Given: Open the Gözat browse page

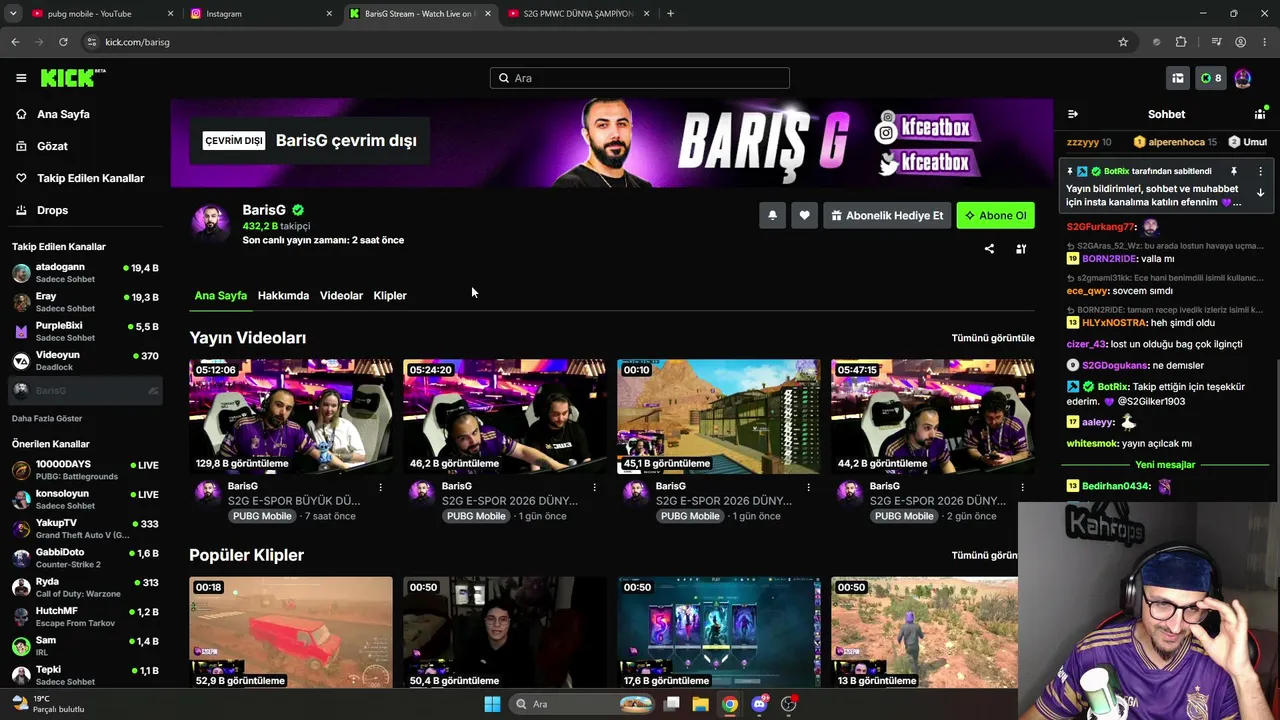Looking at the screenshot, I should pyautogui.click(x=52, y=146).
